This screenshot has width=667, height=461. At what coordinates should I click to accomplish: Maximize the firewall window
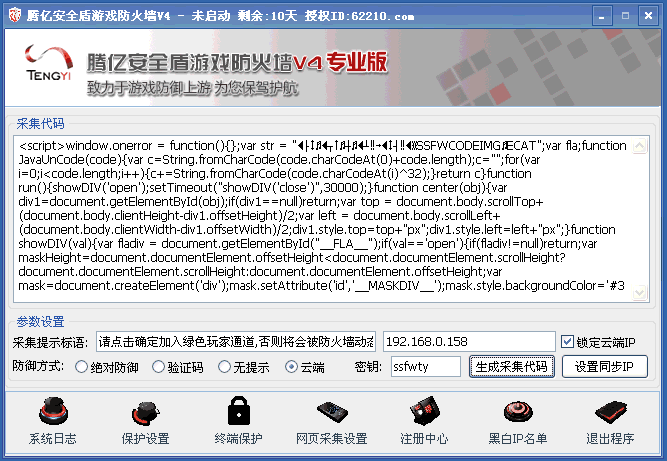(625, 17)
